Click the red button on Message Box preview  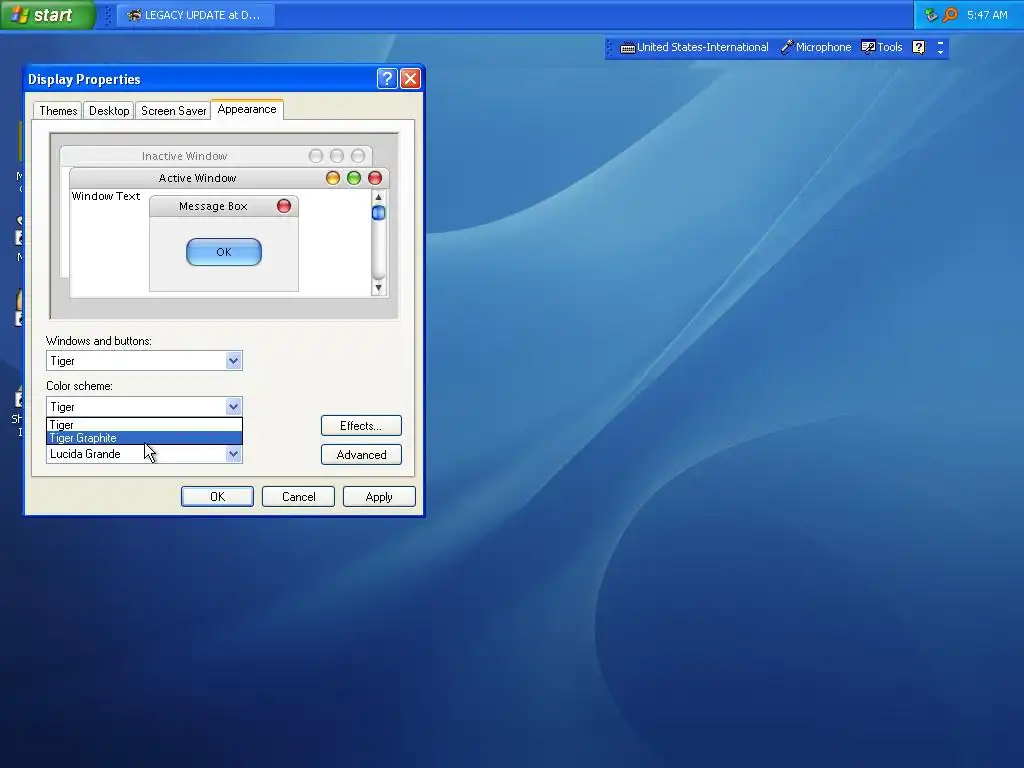point(283,206)
